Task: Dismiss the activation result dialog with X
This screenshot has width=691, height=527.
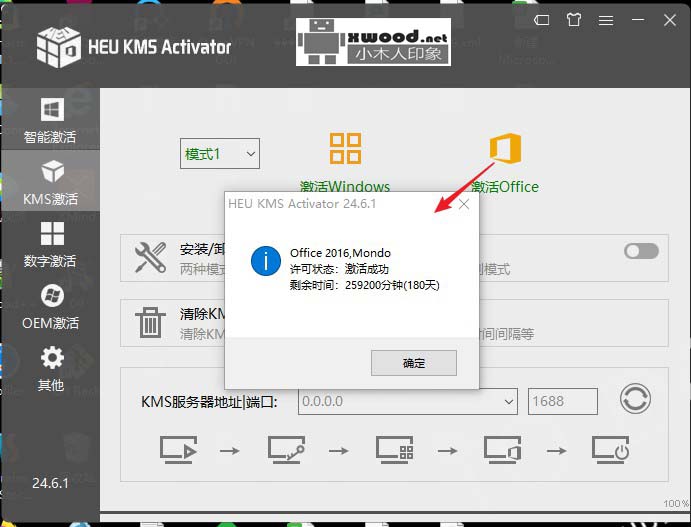Action: click(464, 204)
